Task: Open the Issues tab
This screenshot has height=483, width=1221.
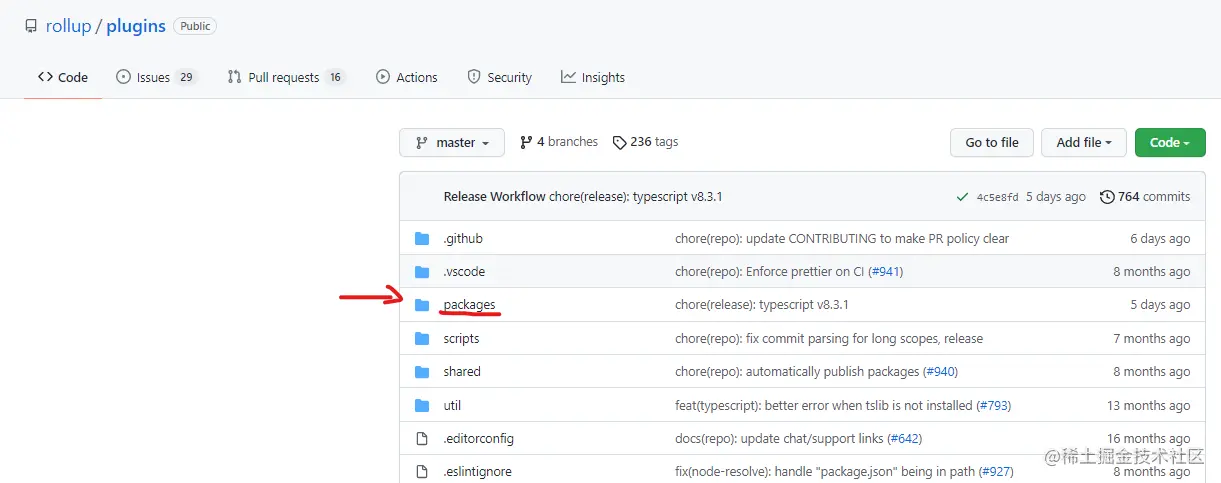Action: (156, 77)
